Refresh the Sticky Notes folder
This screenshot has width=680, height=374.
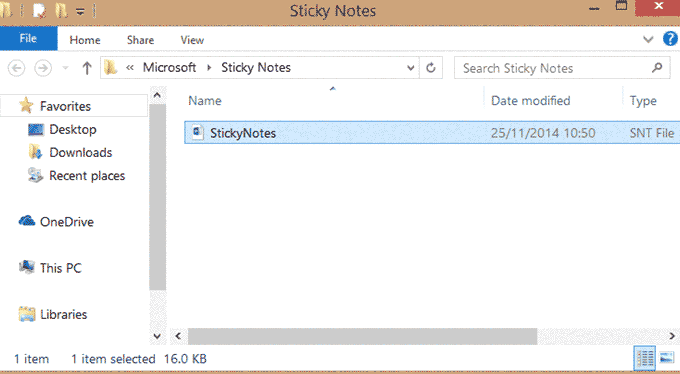click(431, 68)
